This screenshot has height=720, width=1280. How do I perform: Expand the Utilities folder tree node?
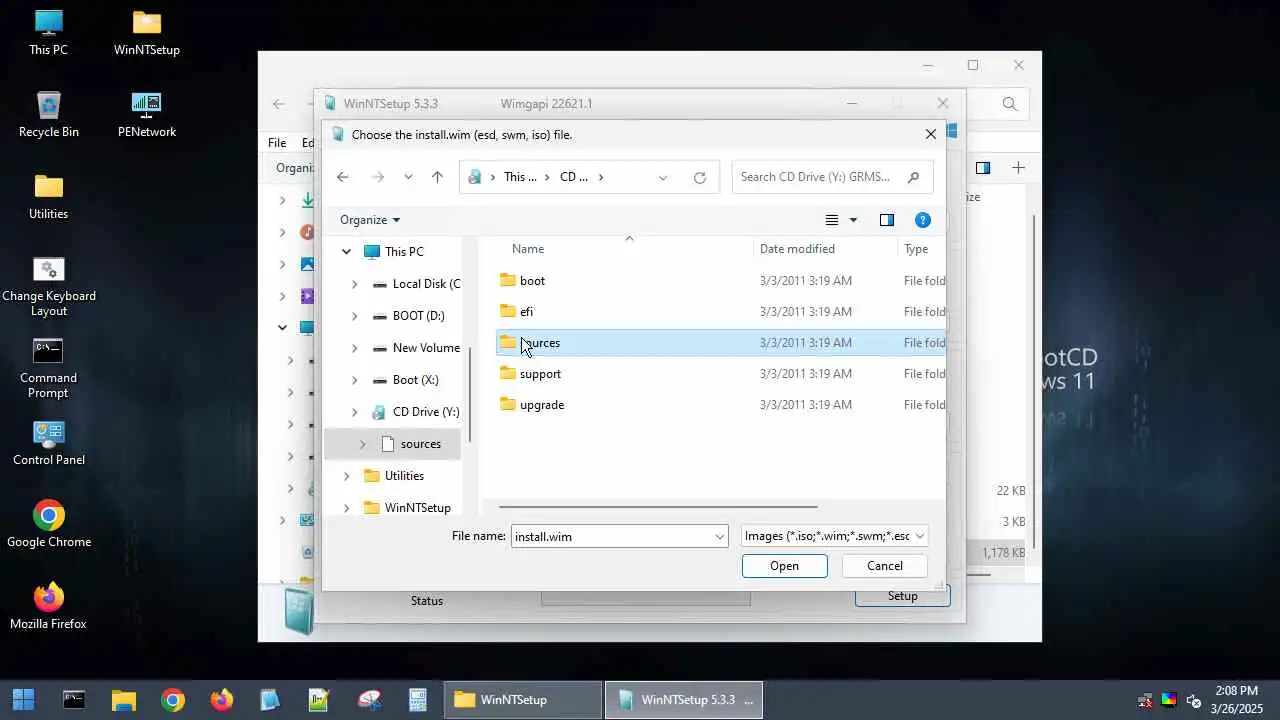pyautogui.click(x=346, y=476)
